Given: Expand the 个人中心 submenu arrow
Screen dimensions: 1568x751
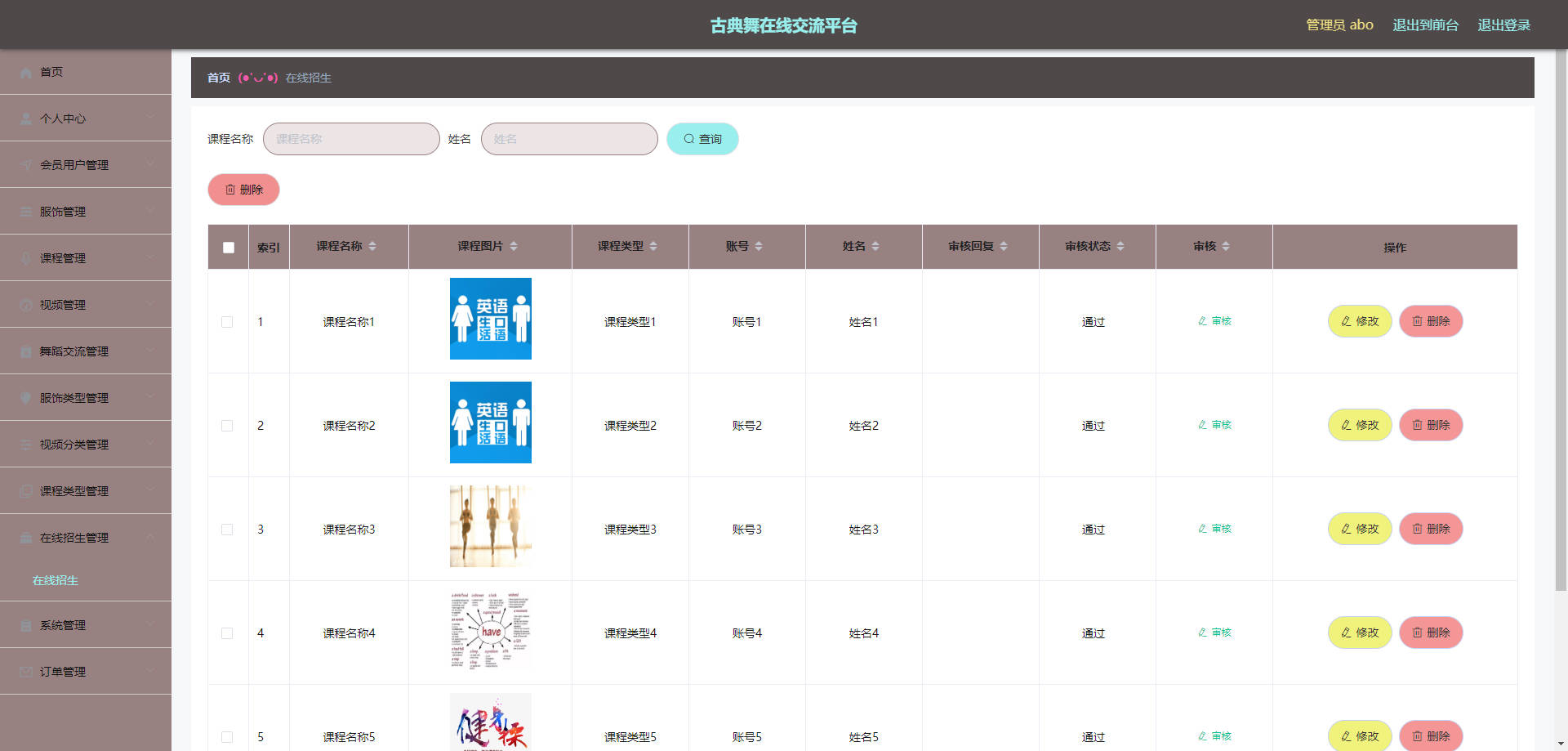Looking at the screenshot, I should point(150,118).
